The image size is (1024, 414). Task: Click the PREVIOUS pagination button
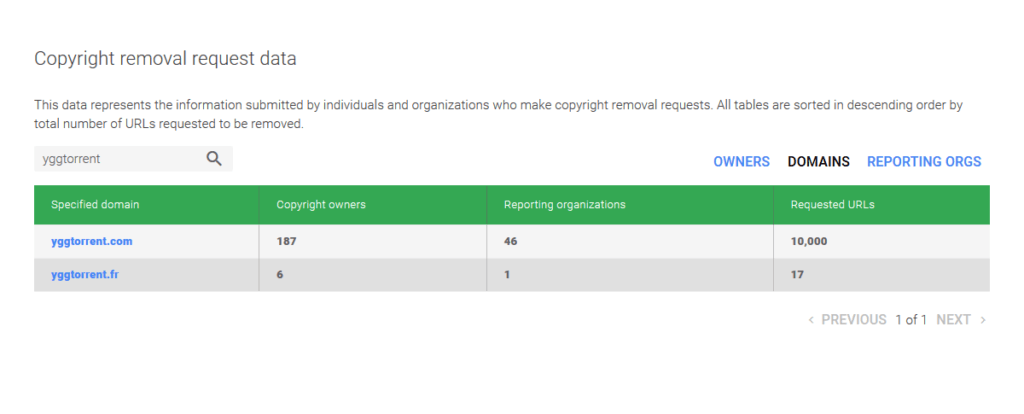(854, 320)
